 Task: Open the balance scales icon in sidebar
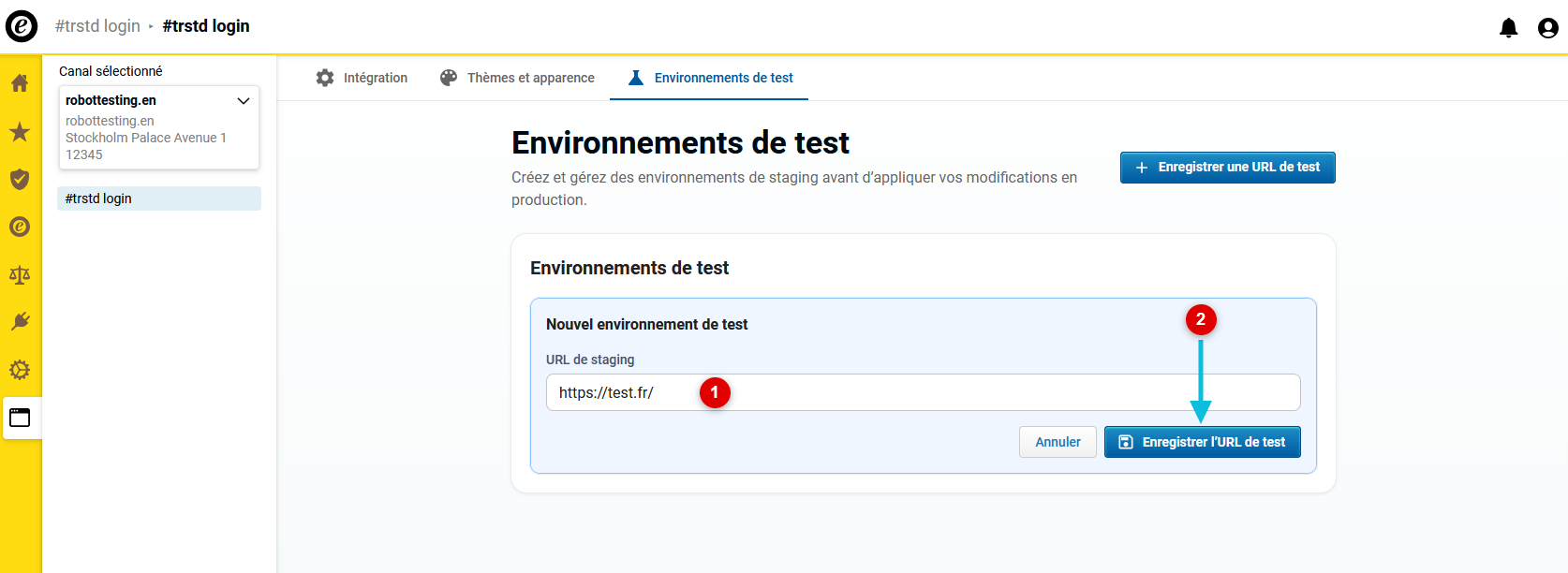pos(20,274)
